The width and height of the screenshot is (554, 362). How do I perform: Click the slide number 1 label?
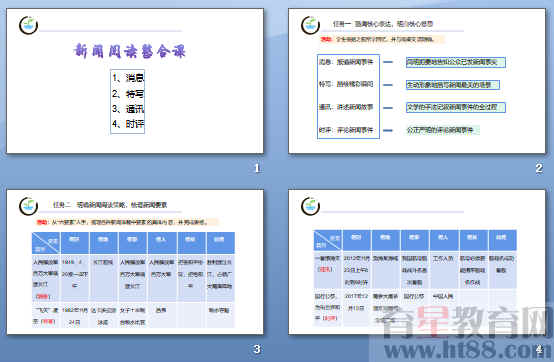[257, 168]
